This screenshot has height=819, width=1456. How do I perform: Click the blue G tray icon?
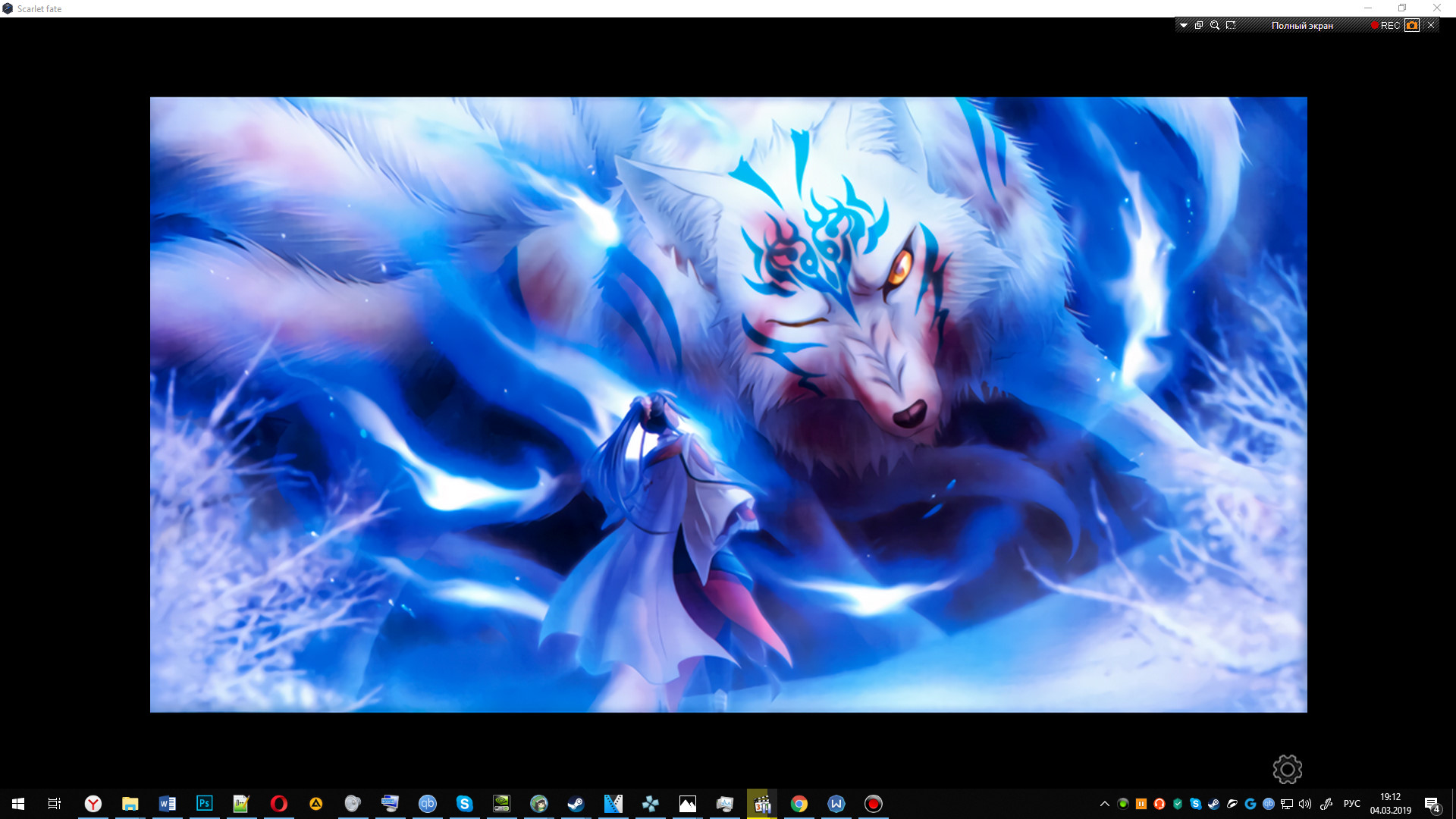coord(1250,804)
